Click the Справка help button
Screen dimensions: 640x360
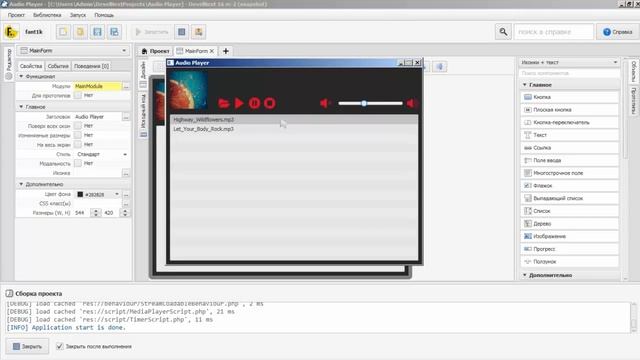pos(617,32)
